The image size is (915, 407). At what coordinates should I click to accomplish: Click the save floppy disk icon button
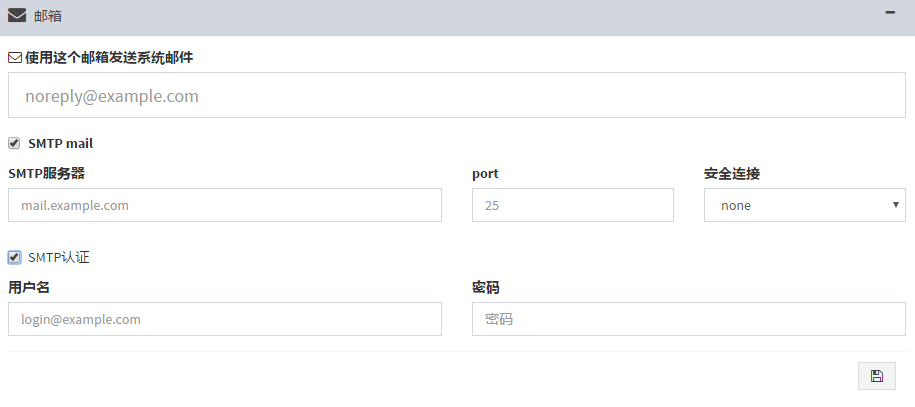click(876, 376)
